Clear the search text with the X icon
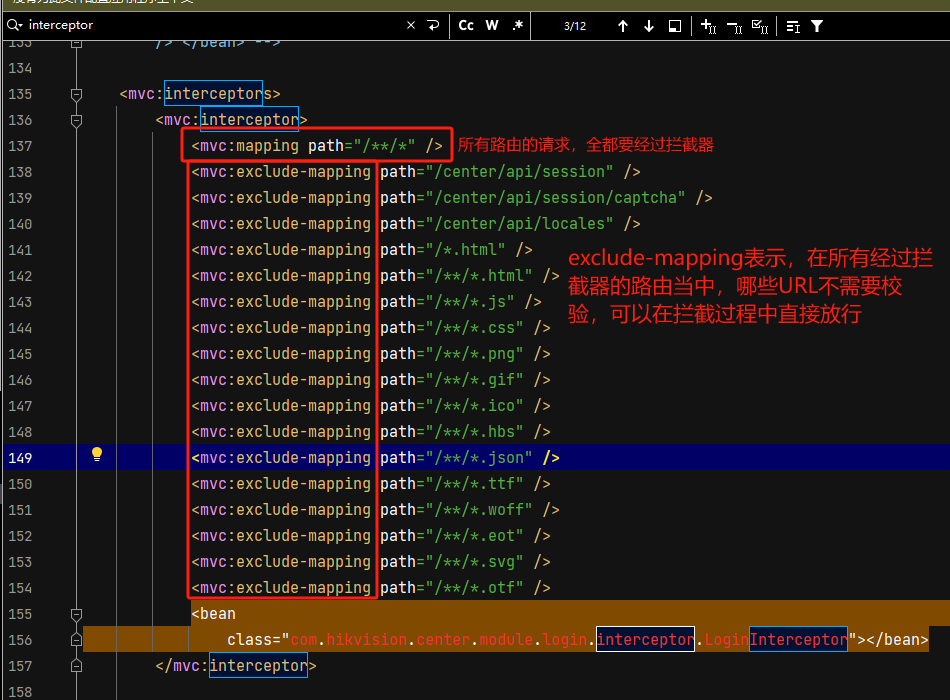 coord(411,25)
